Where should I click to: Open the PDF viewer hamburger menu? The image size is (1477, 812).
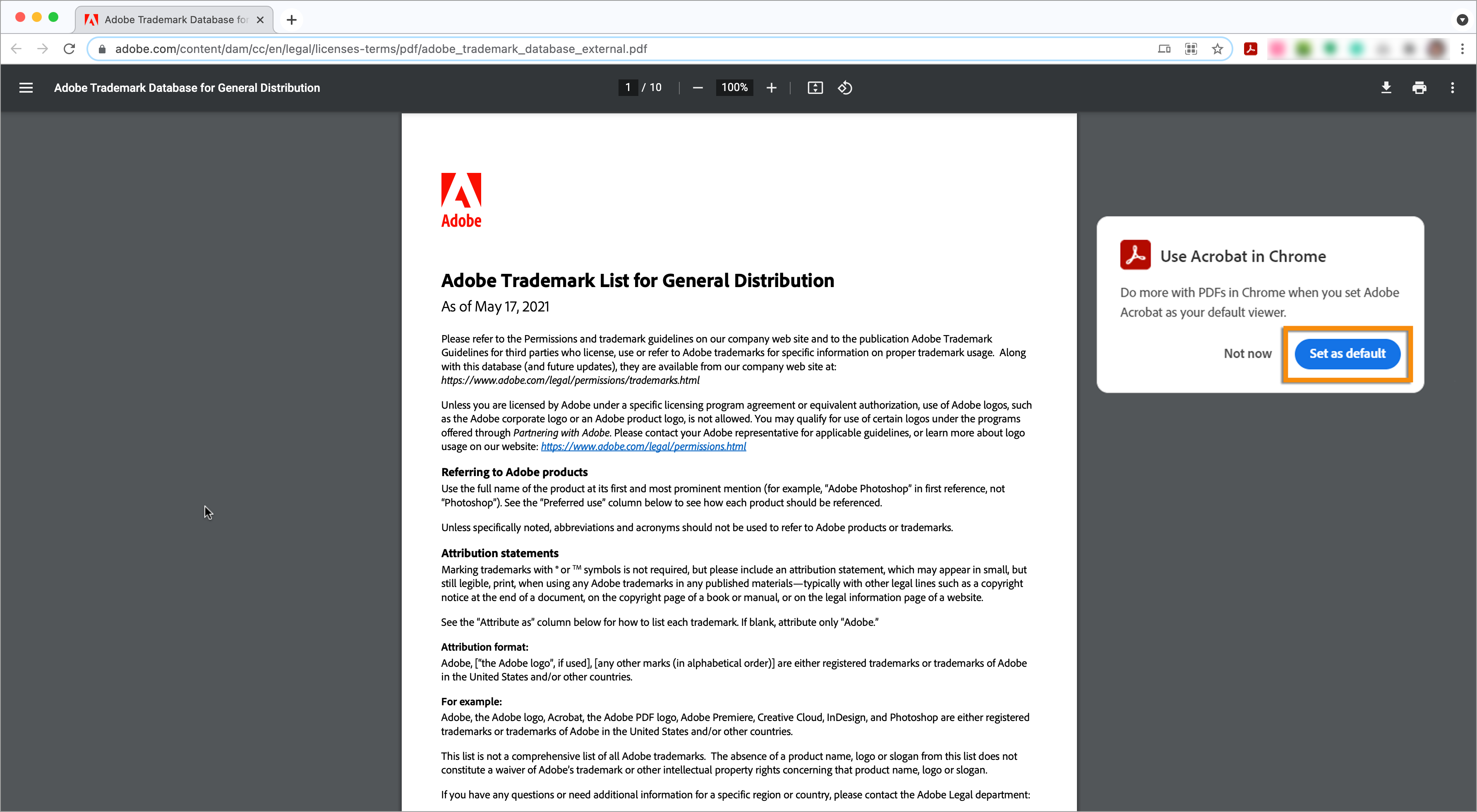coord(26,87)
